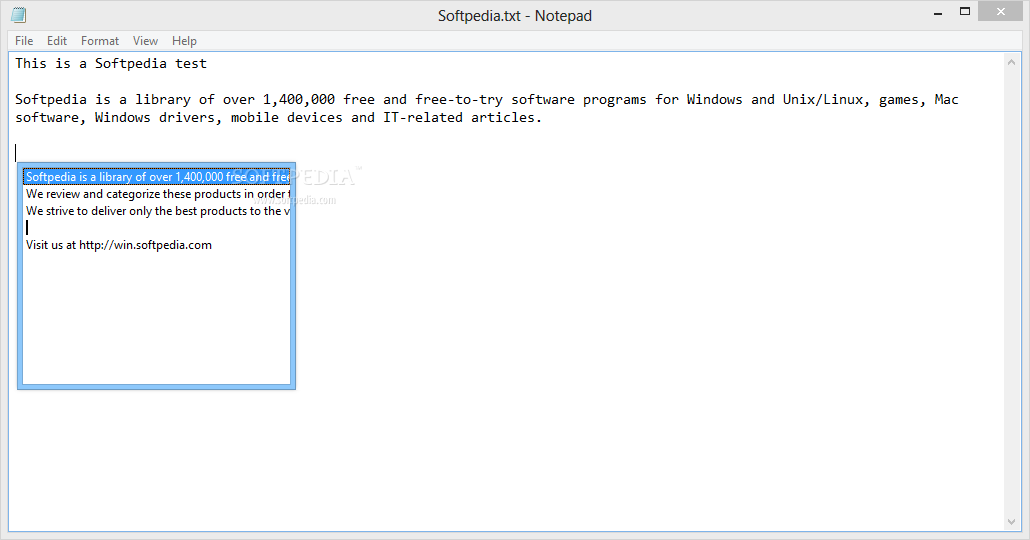Screen dimensions: 1030x540
Task: Click the 'IT-related articles.' text
Action: click(x=462, y=118)
